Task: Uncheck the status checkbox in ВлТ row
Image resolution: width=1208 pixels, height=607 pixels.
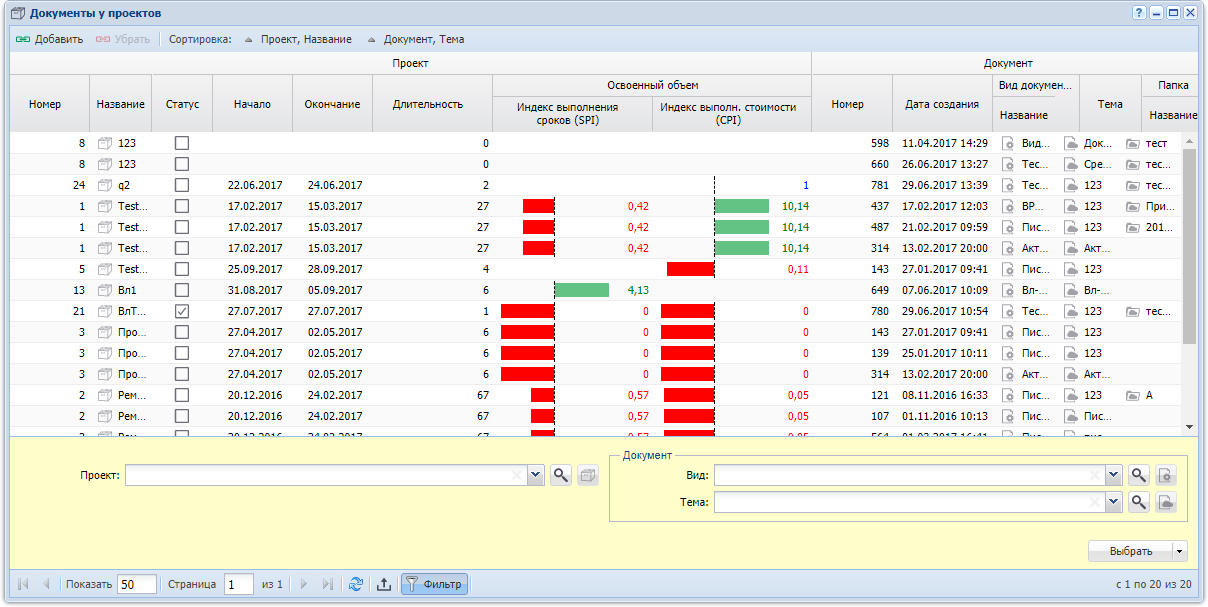Action: tap(182, 311)
